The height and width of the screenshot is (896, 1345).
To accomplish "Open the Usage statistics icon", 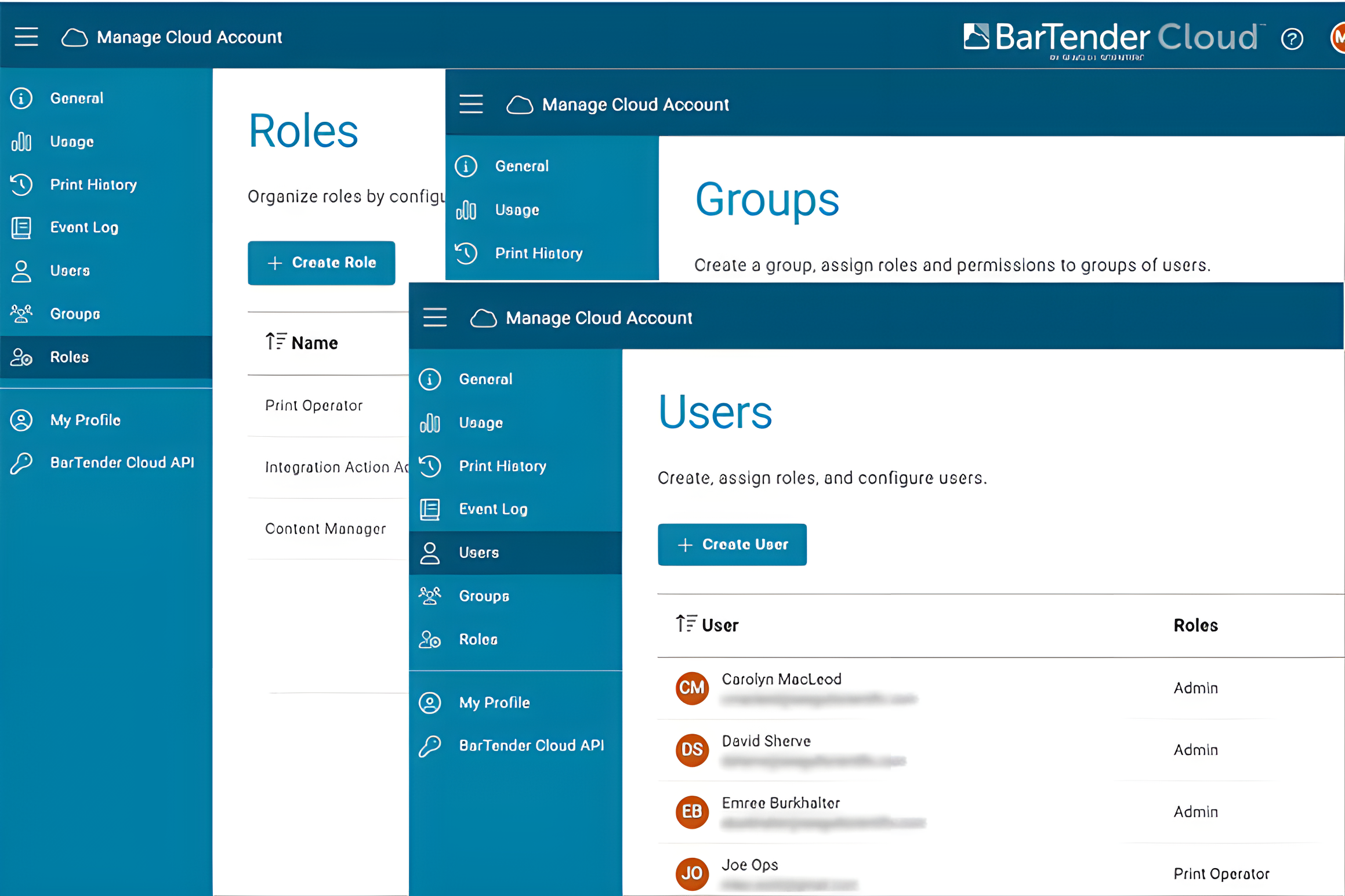I will point(21,141).
